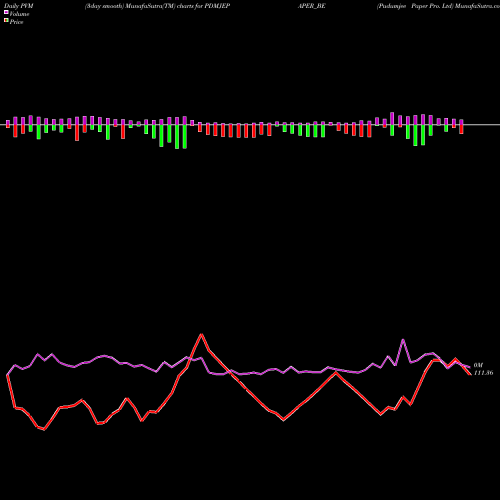Click the Daily PVM title text

coord(19,6)
